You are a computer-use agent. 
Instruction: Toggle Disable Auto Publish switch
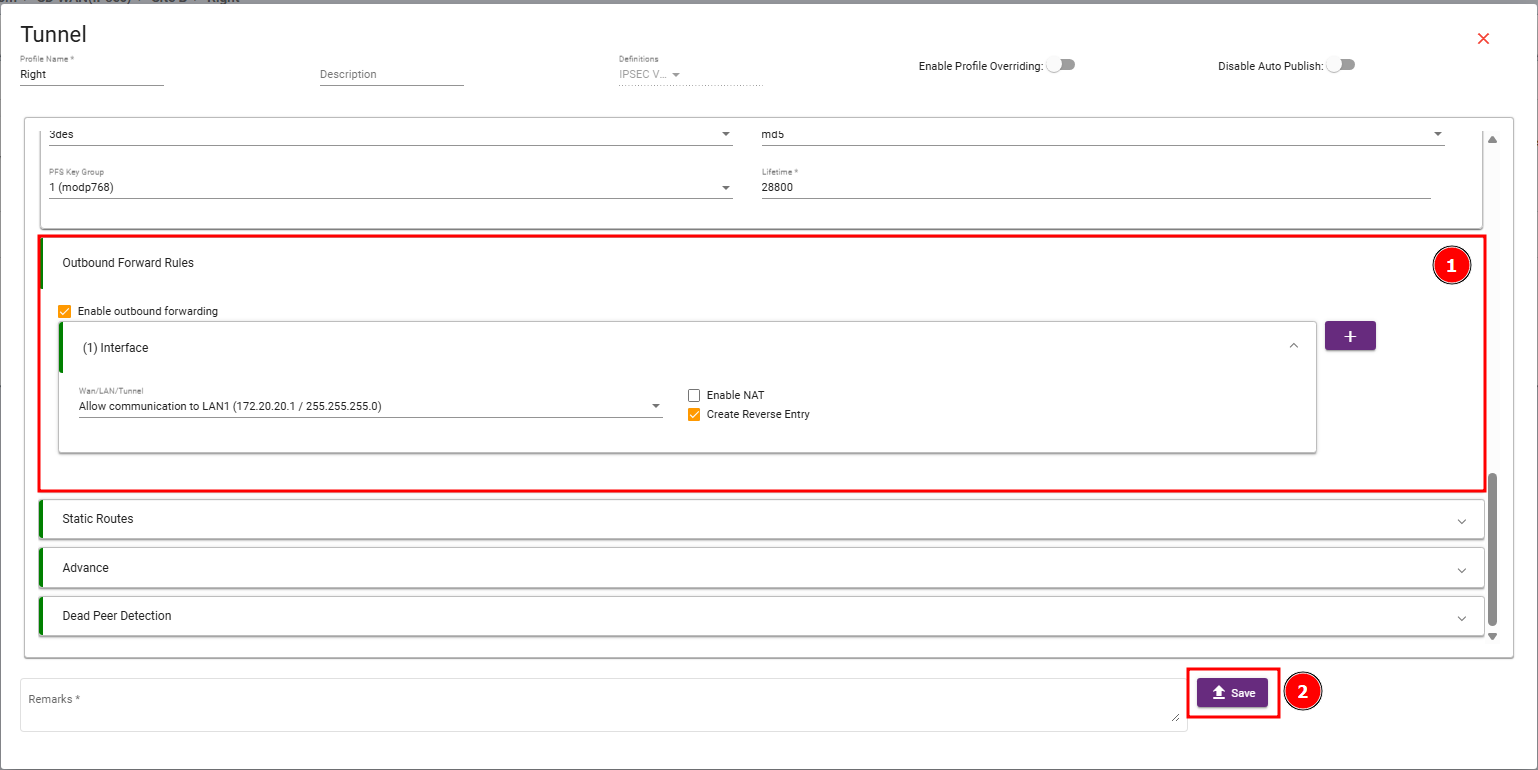click(x=1340, y=65)
